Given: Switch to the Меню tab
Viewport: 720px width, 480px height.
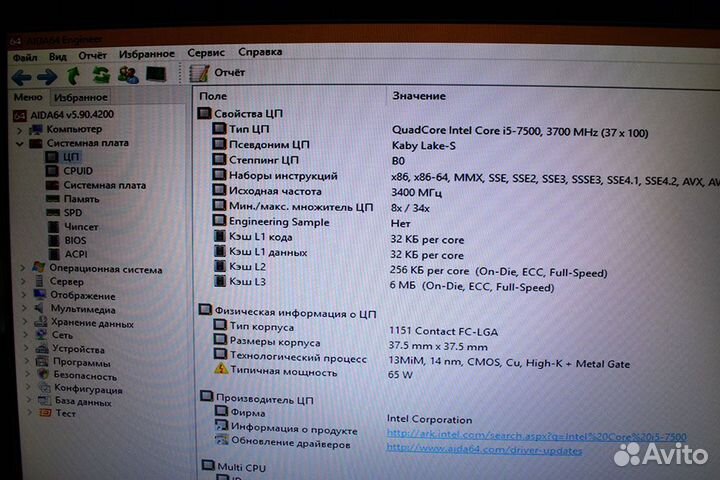Looking at the screenshot, I should pyautogui.click(x=28, y=97).
